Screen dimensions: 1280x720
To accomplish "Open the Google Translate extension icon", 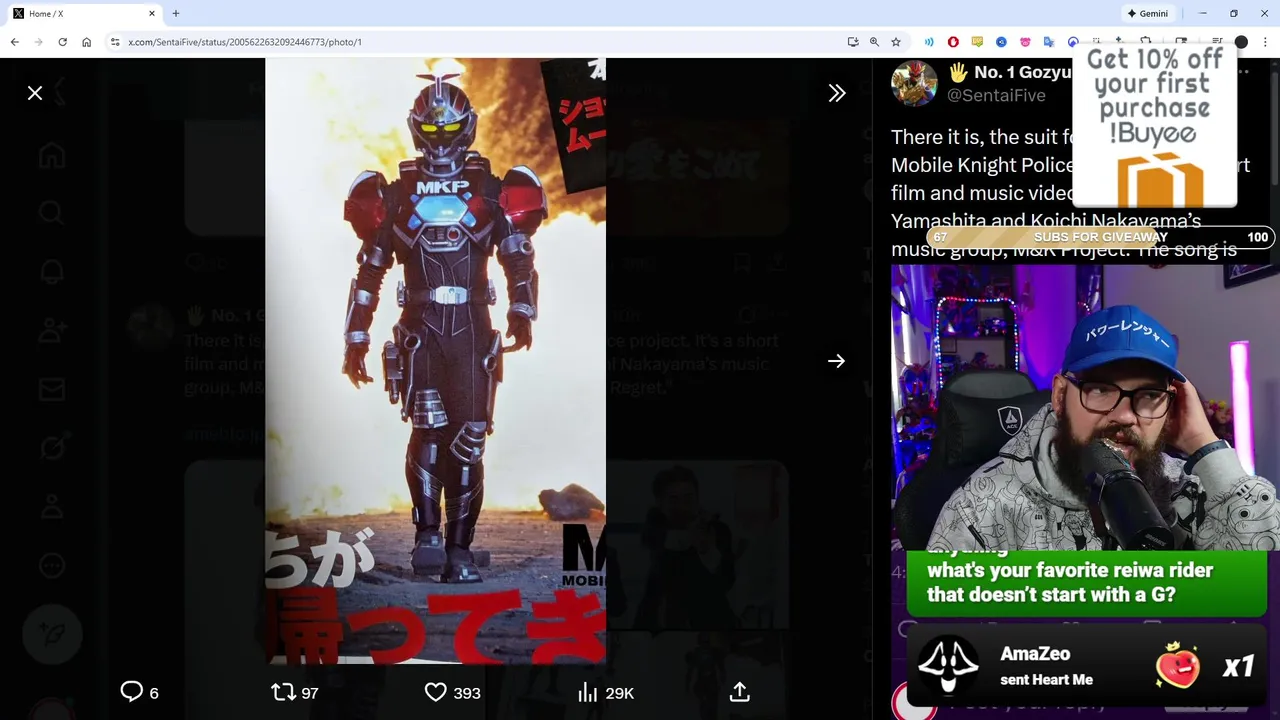I will [x=1049, y=42].
